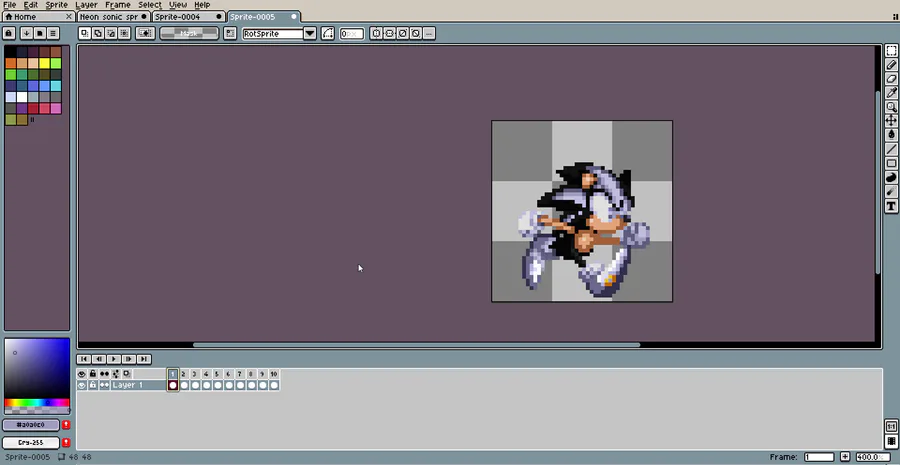Image resolution: width=900 pixels, height=465 pixels.
Task: Click the horizontal symmetry icon
Action: tap(376, 33)
